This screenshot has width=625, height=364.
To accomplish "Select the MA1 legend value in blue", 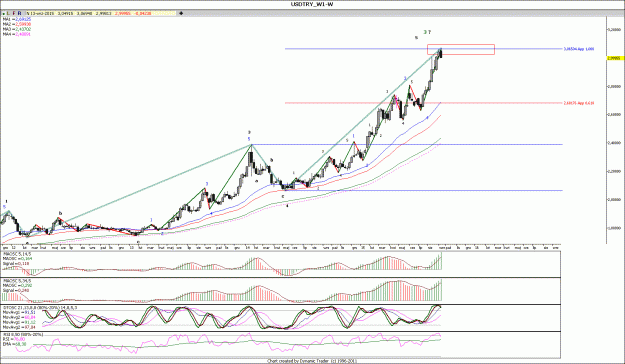I will (x=23, y=19).
